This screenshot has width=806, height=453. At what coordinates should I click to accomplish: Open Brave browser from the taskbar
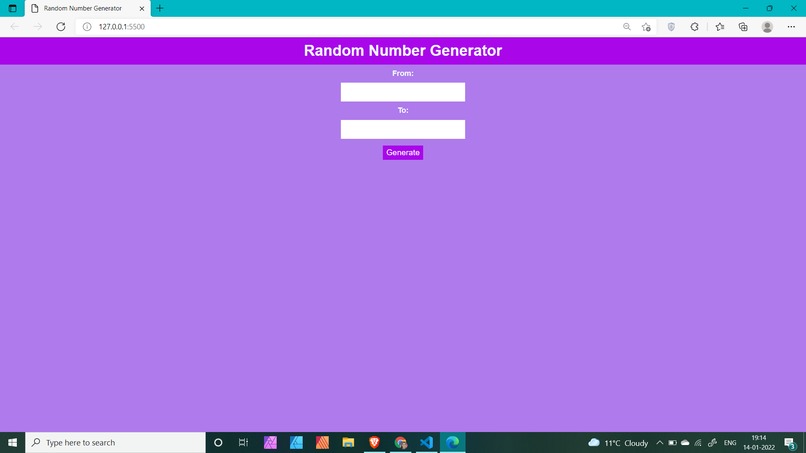(x=374, y=443)
